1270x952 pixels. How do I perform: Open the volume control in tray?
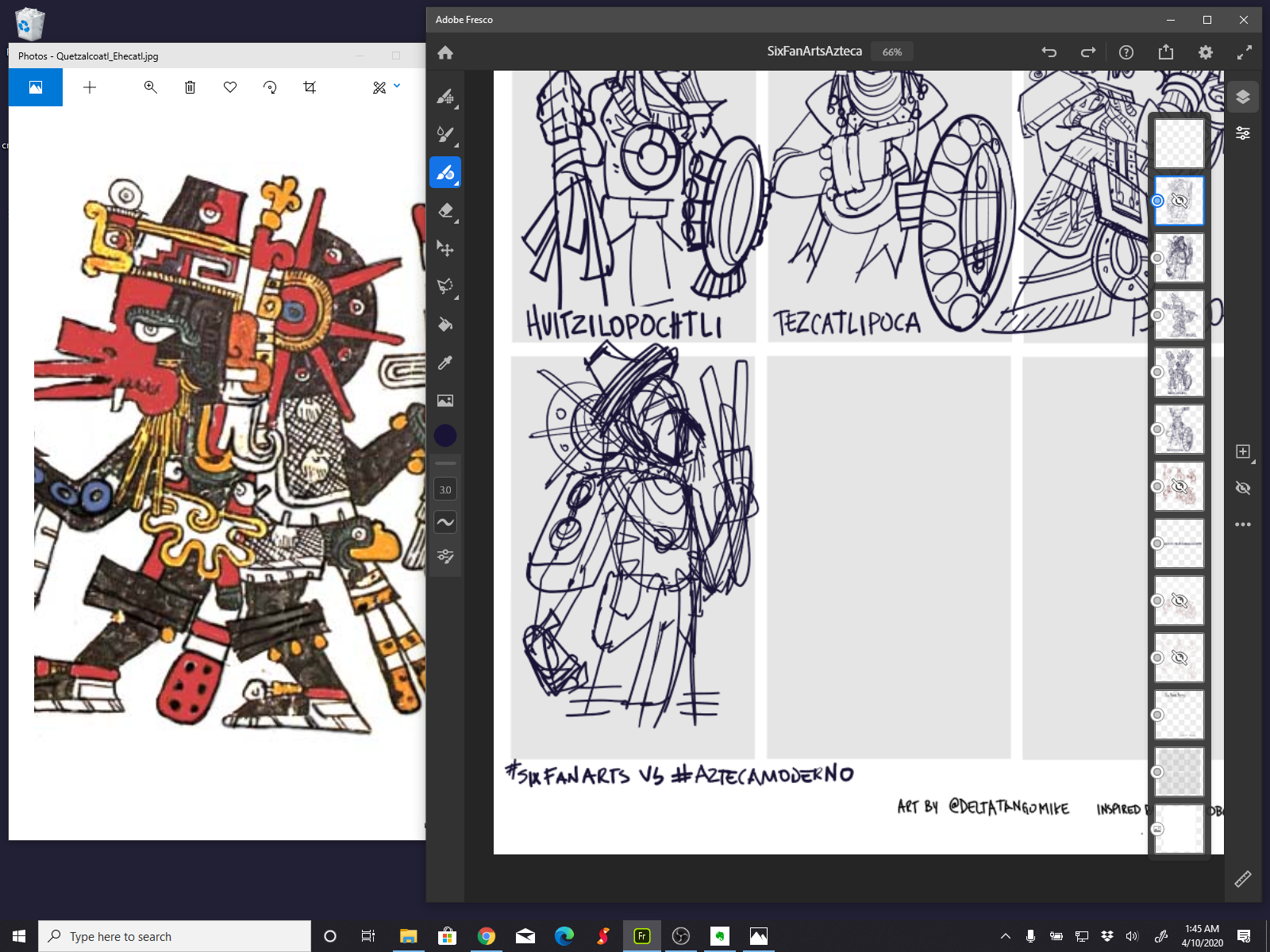(1133, 936)
